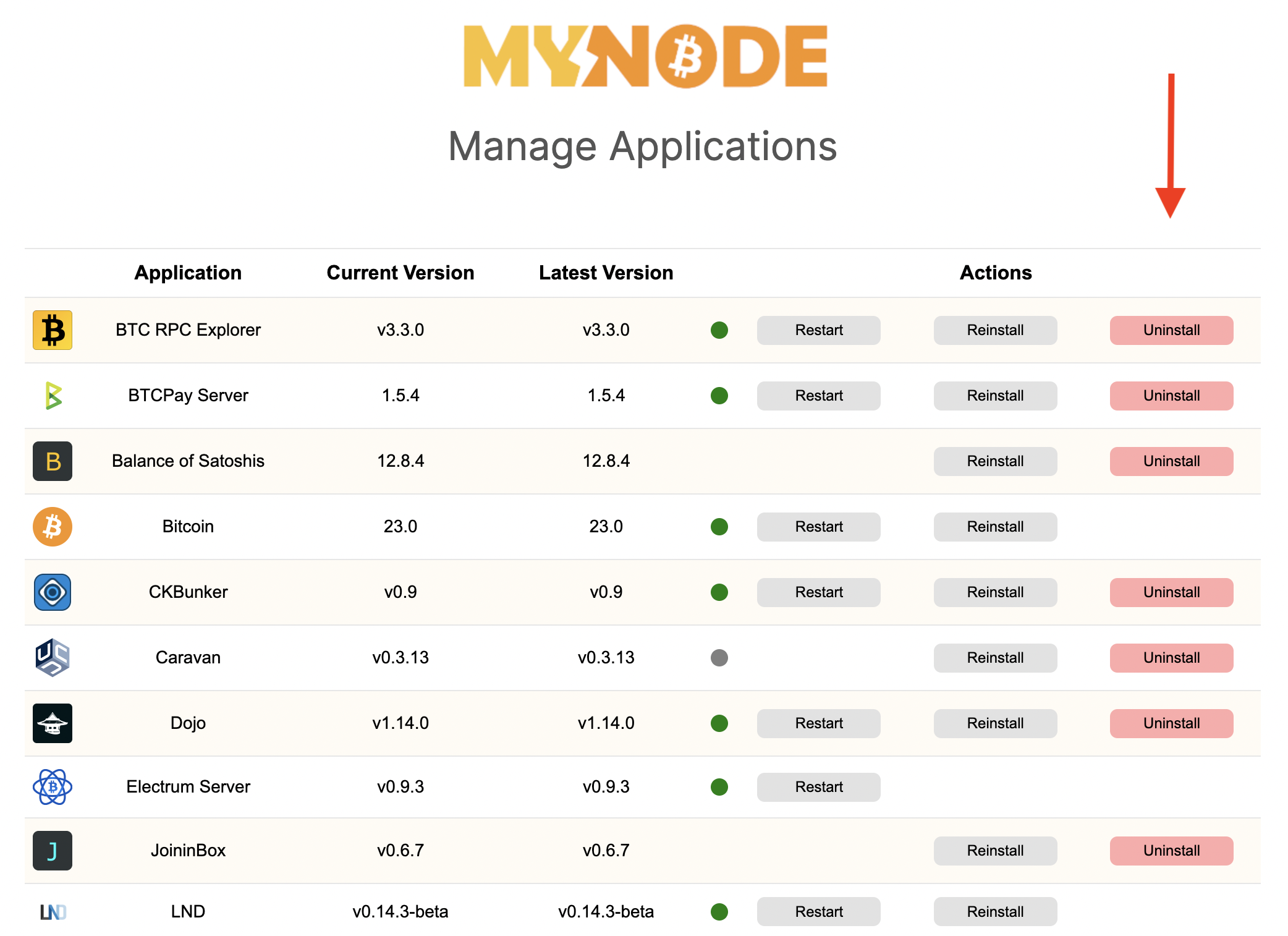Click BTCPay Server current version 1.5.4
The width and height of the screenshot is (1288, 936).
point(400,396)
